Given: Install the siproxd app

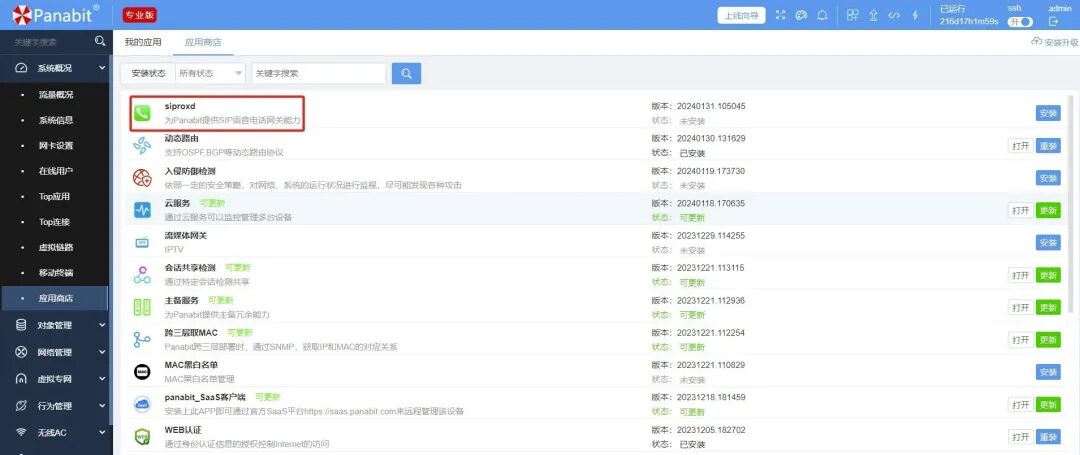Looking at the screenshot, I should point(1048,114).
